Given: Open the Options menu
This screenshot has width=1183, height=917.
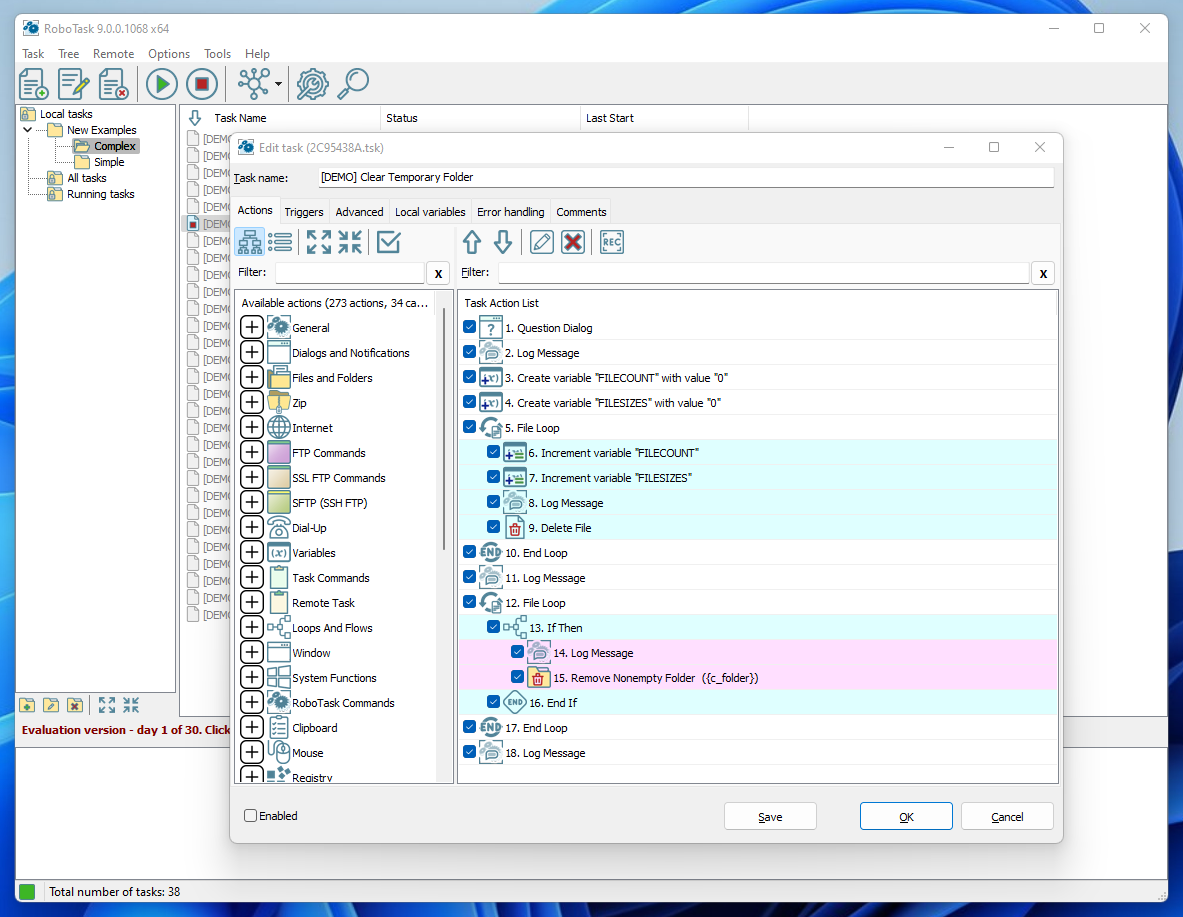Looking at the screenshot, I should tap(169, 54).
